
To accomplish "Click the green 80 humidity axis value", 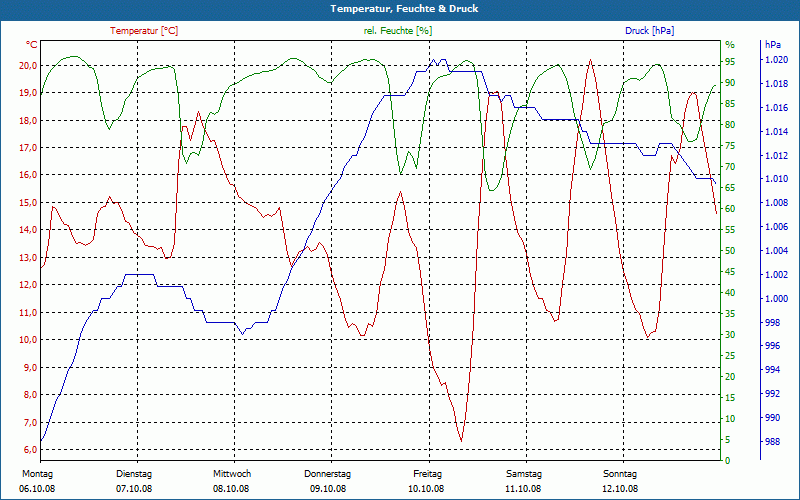I will [730, 124].
